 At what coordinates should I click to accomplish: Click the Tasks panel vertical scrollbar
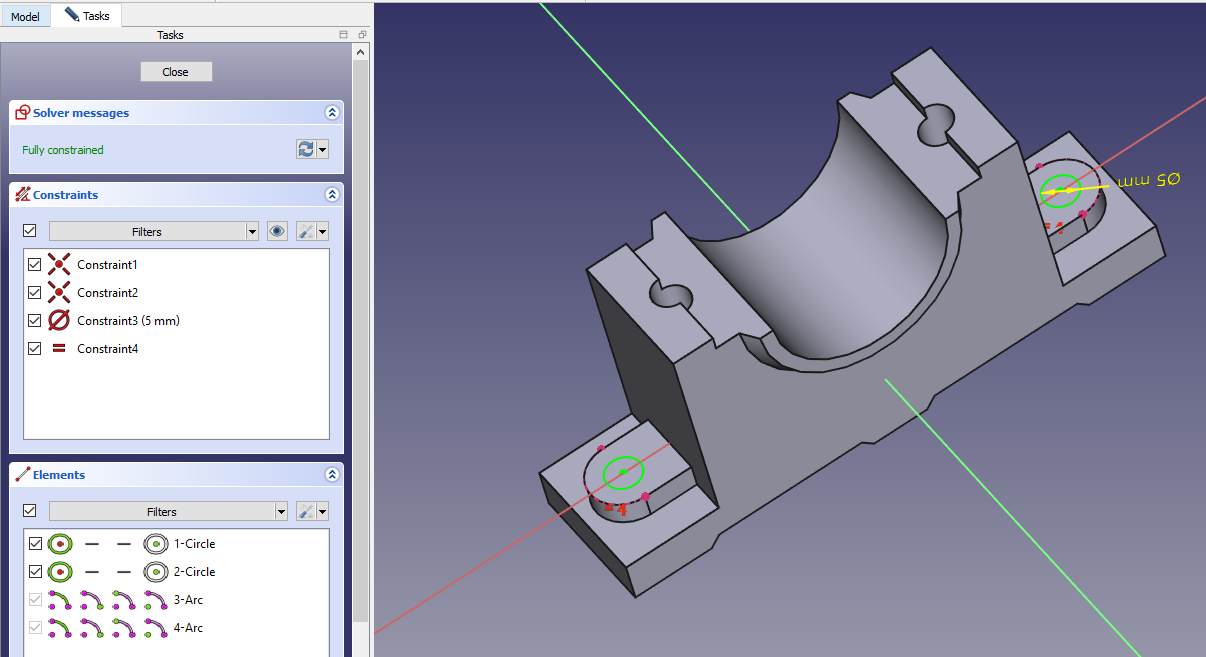pos(361,300)
